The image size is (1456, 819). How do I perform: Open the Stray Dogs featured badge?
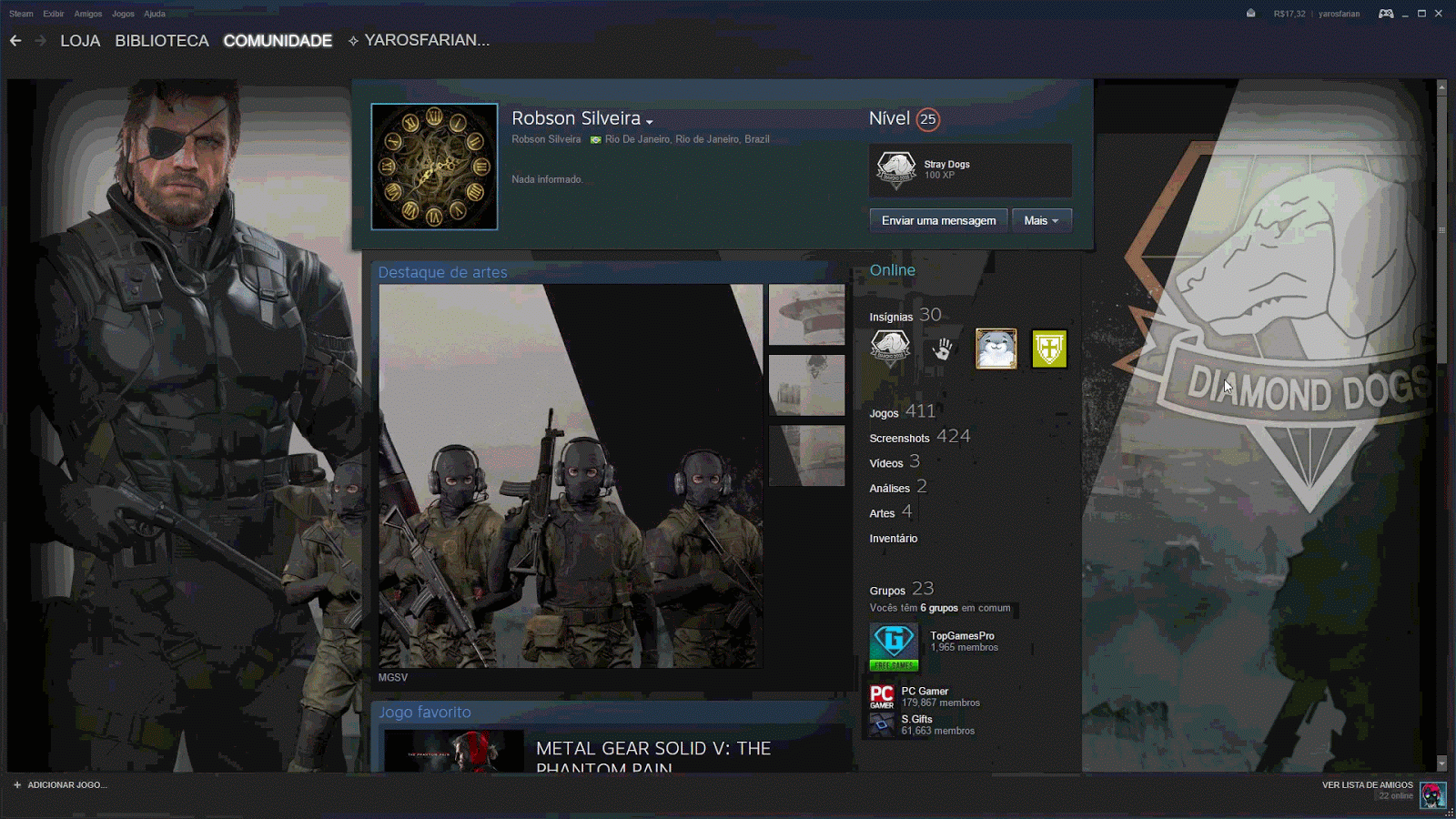point(970,170)
